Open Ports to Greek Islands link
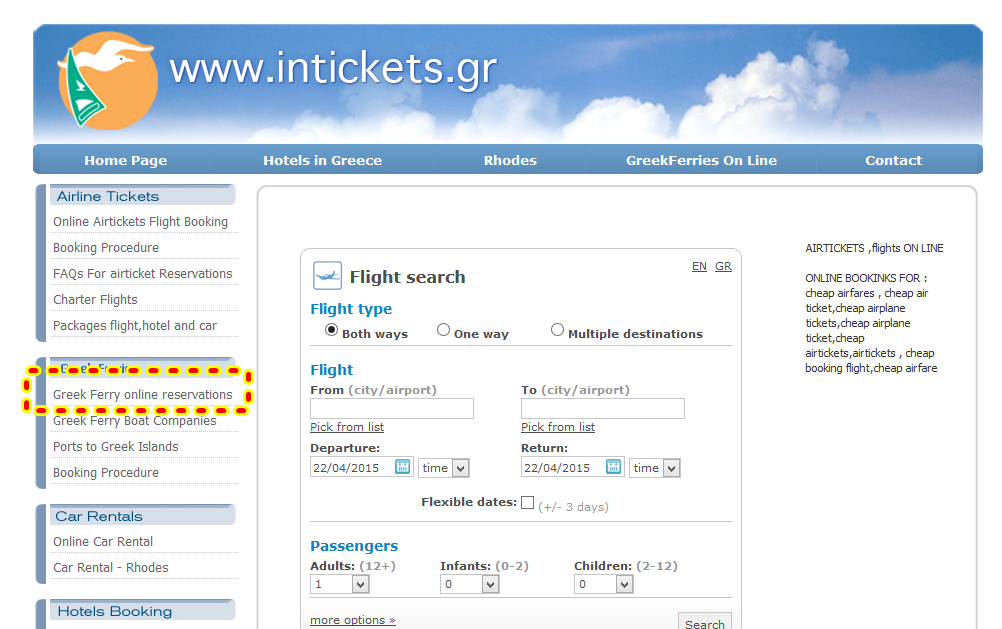The height and width of the screenshot is (629, 1002). 116,447
